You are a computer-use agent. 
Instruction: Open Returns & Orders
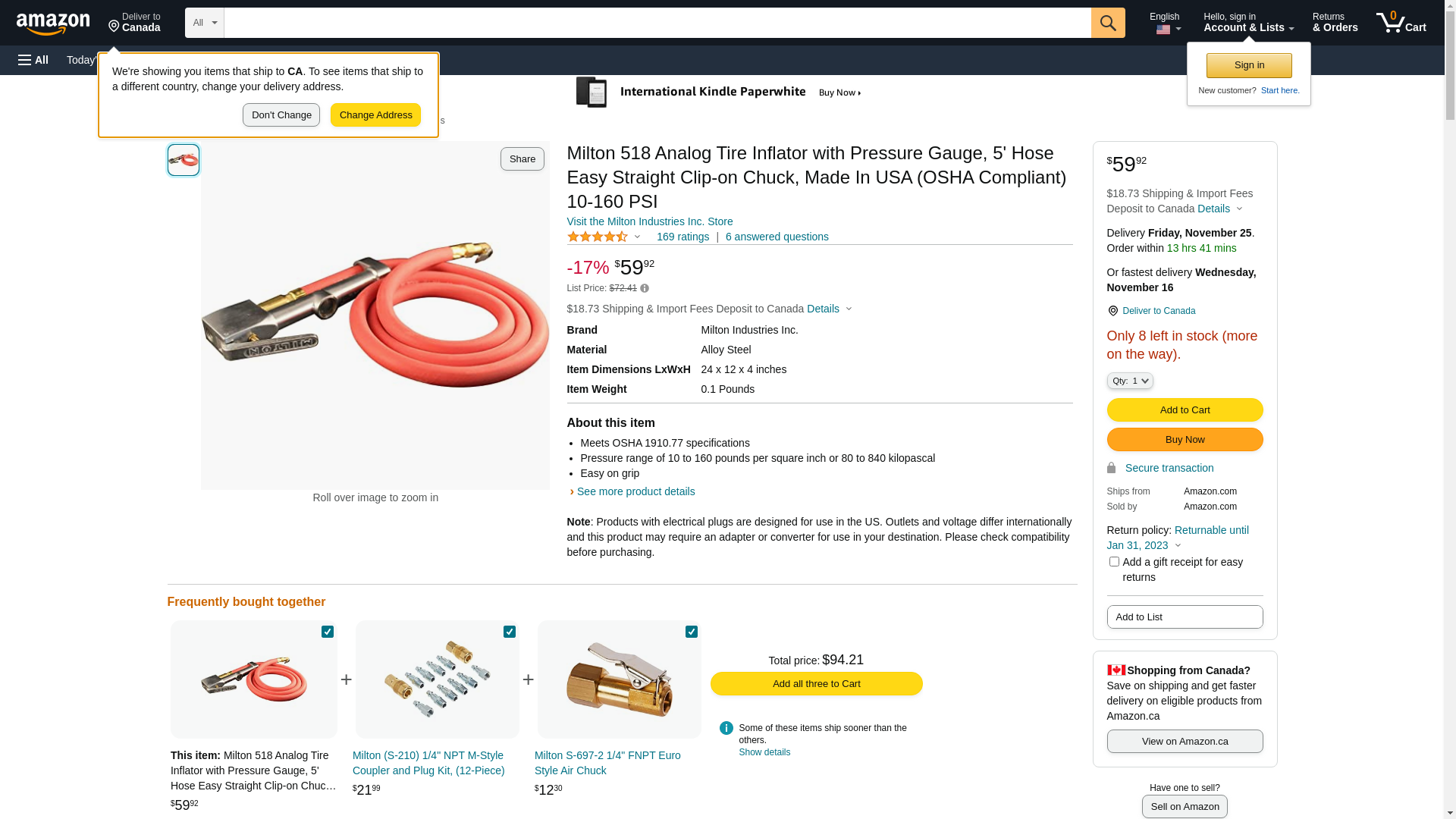coord(1335,23)
